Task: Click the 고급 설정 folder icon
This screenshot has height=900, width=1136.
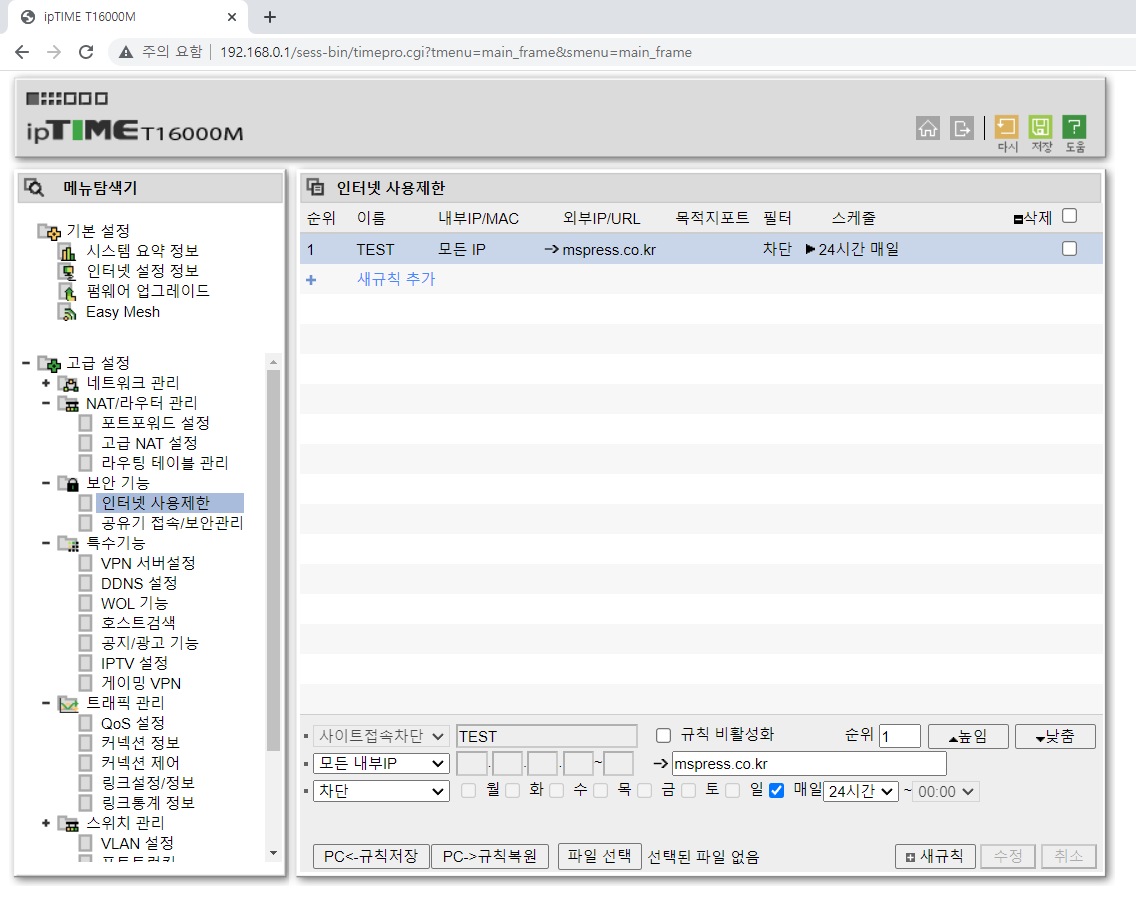Action: click(x=49, y=363)
